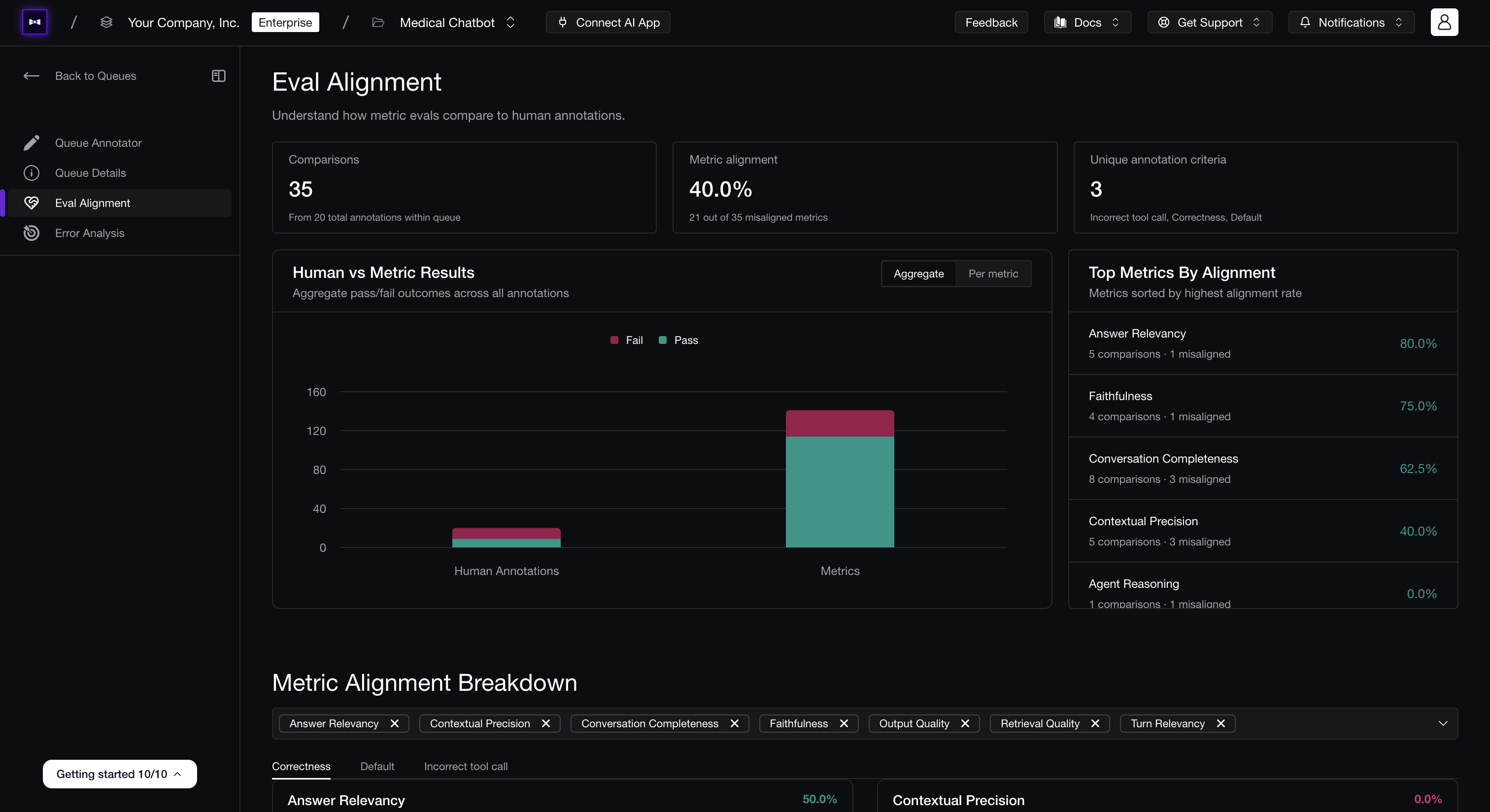Open Queue Annotator pencil icon
Viewport: 1490px width, 812px height.
pyautogui.click(x=31, y=143)
